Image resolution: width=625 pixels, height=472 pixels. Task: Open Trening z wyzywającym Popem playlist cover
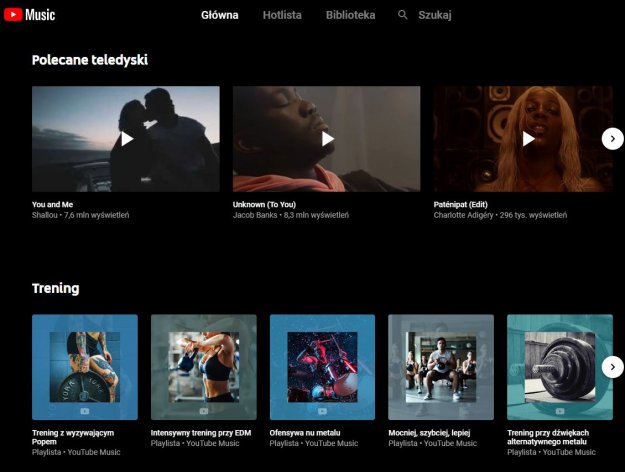(85, 367)
